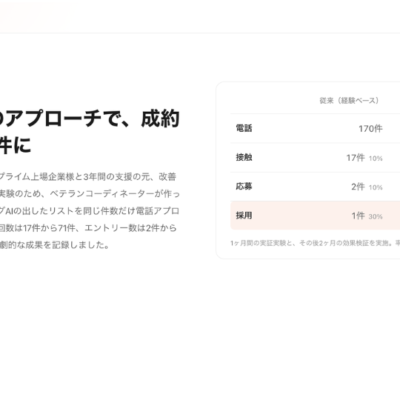Click the heading line アプローチで、成約

[90, 119]
